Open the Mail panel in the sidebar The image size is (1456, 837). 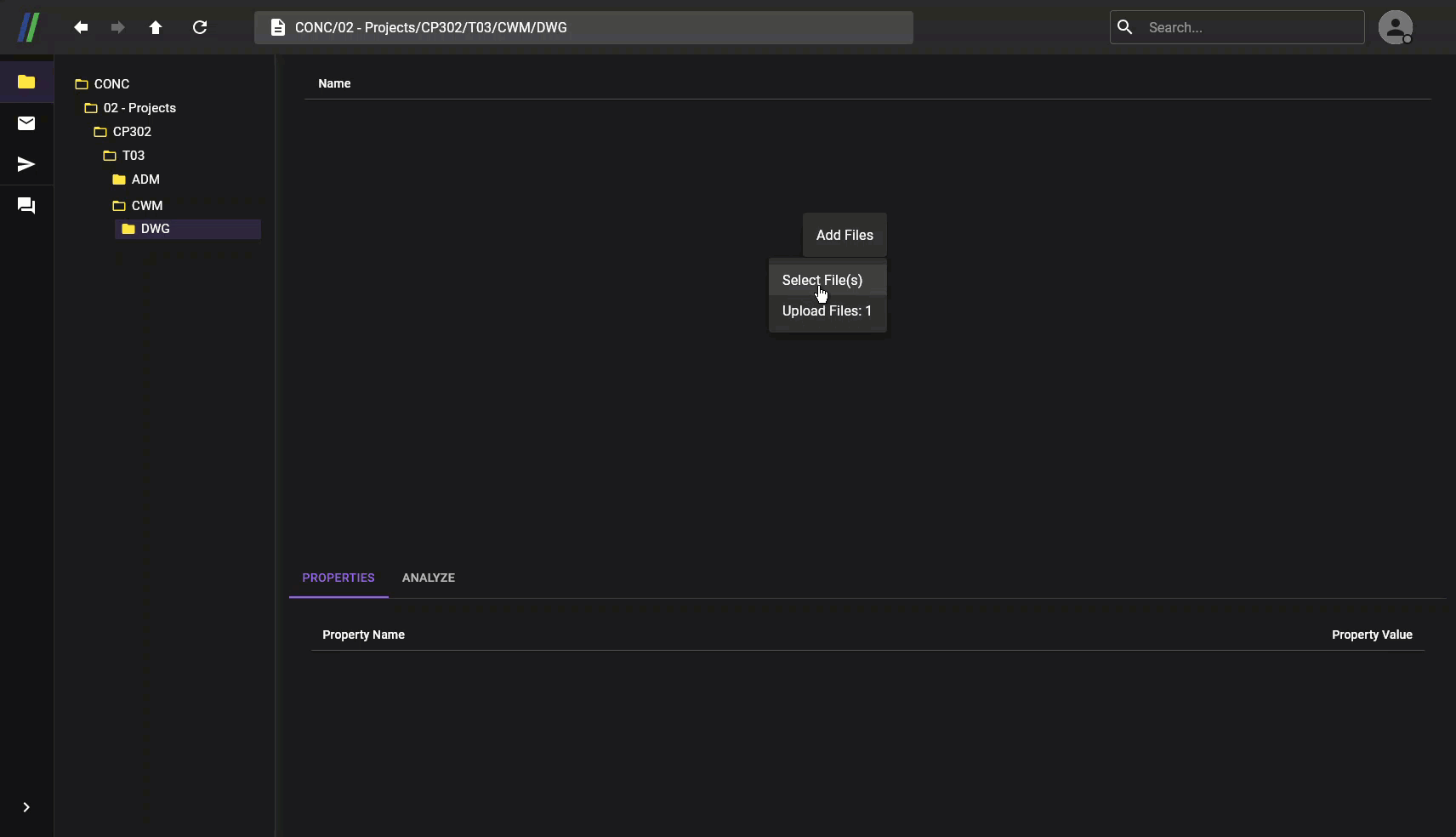pos(26,123)
